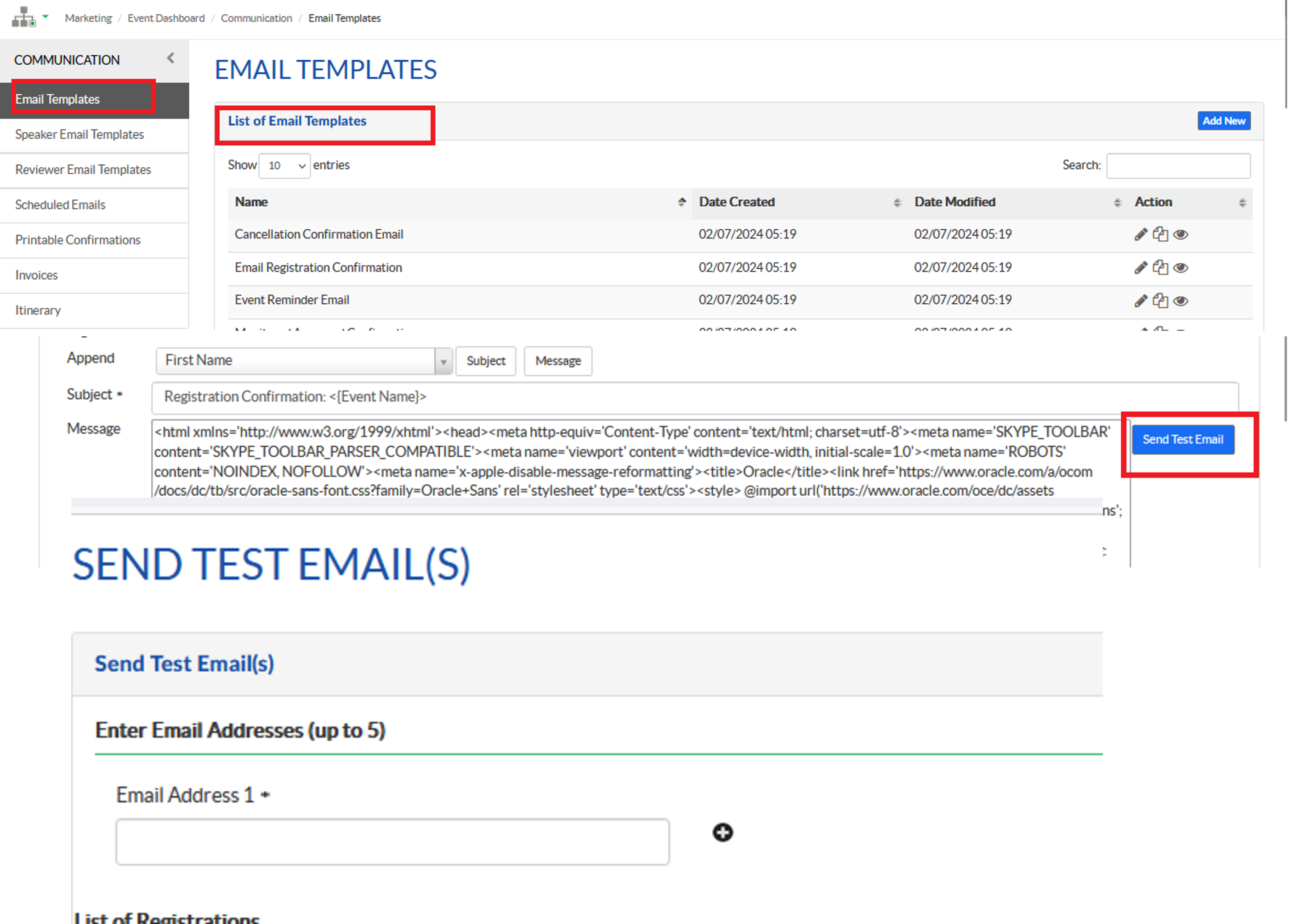Image resolution: width=1289 pixels, height=924 pixels.
Task: Preview the Email Registration Confirmation template
Action: click(1181, 268)
